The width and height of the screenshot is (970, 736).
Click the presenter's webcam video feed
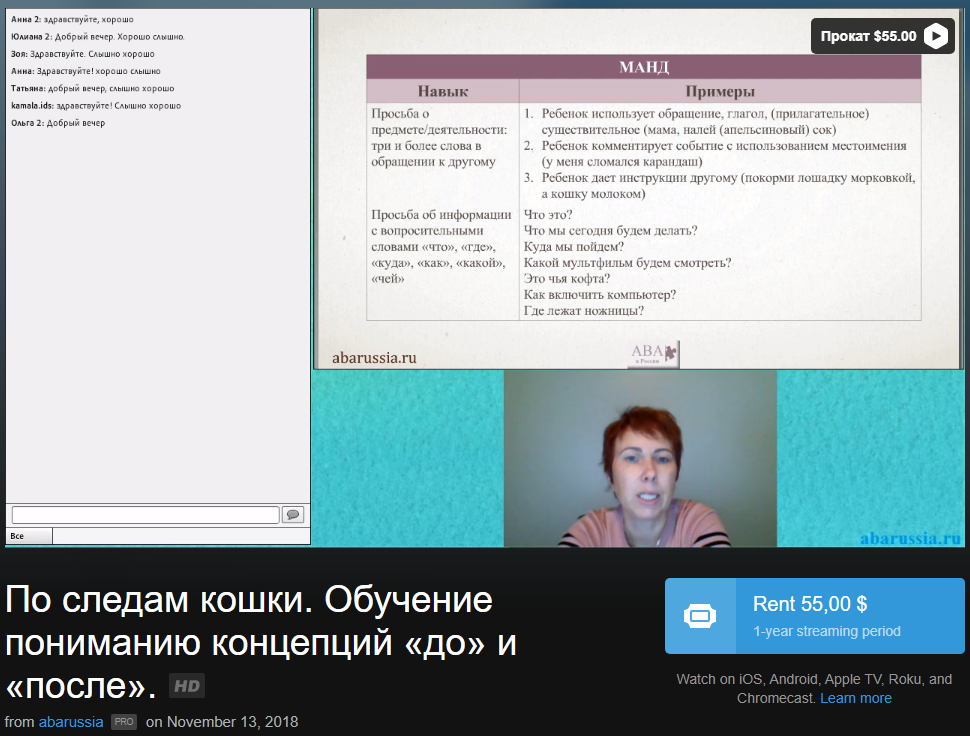point(640,460)
